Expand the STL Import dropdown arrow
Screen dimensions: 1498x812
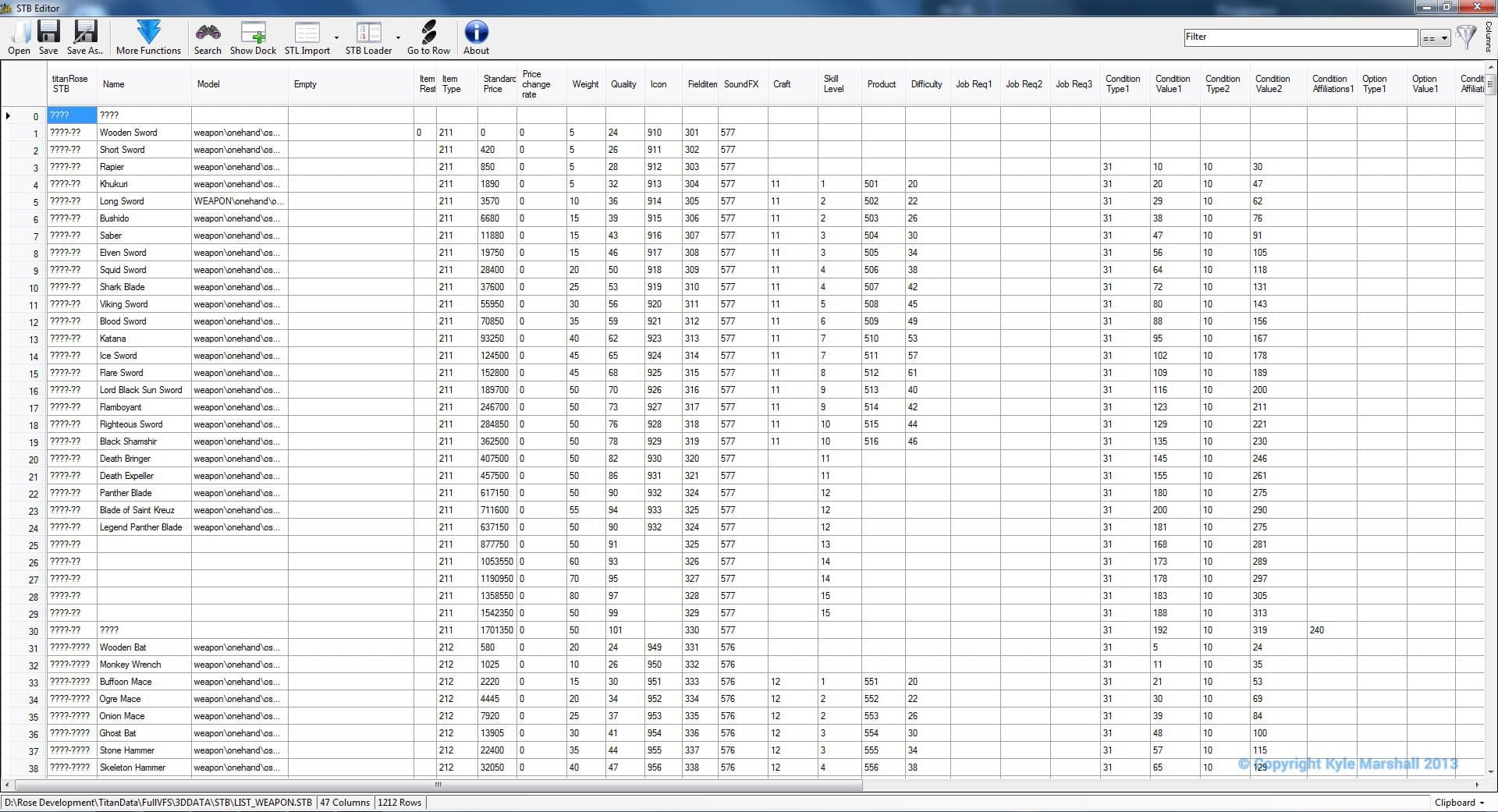[337, 37]
